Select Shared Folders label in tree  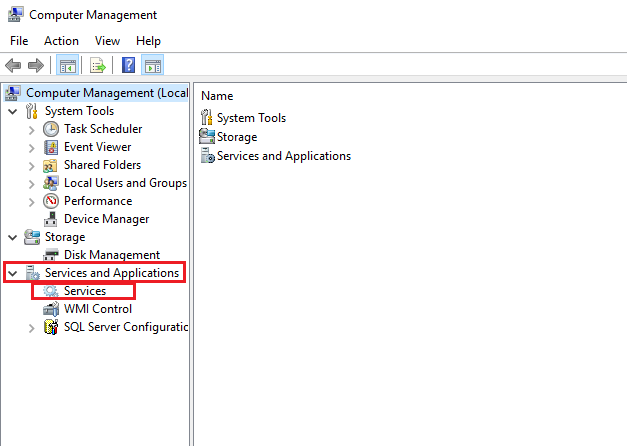point(102,165)
